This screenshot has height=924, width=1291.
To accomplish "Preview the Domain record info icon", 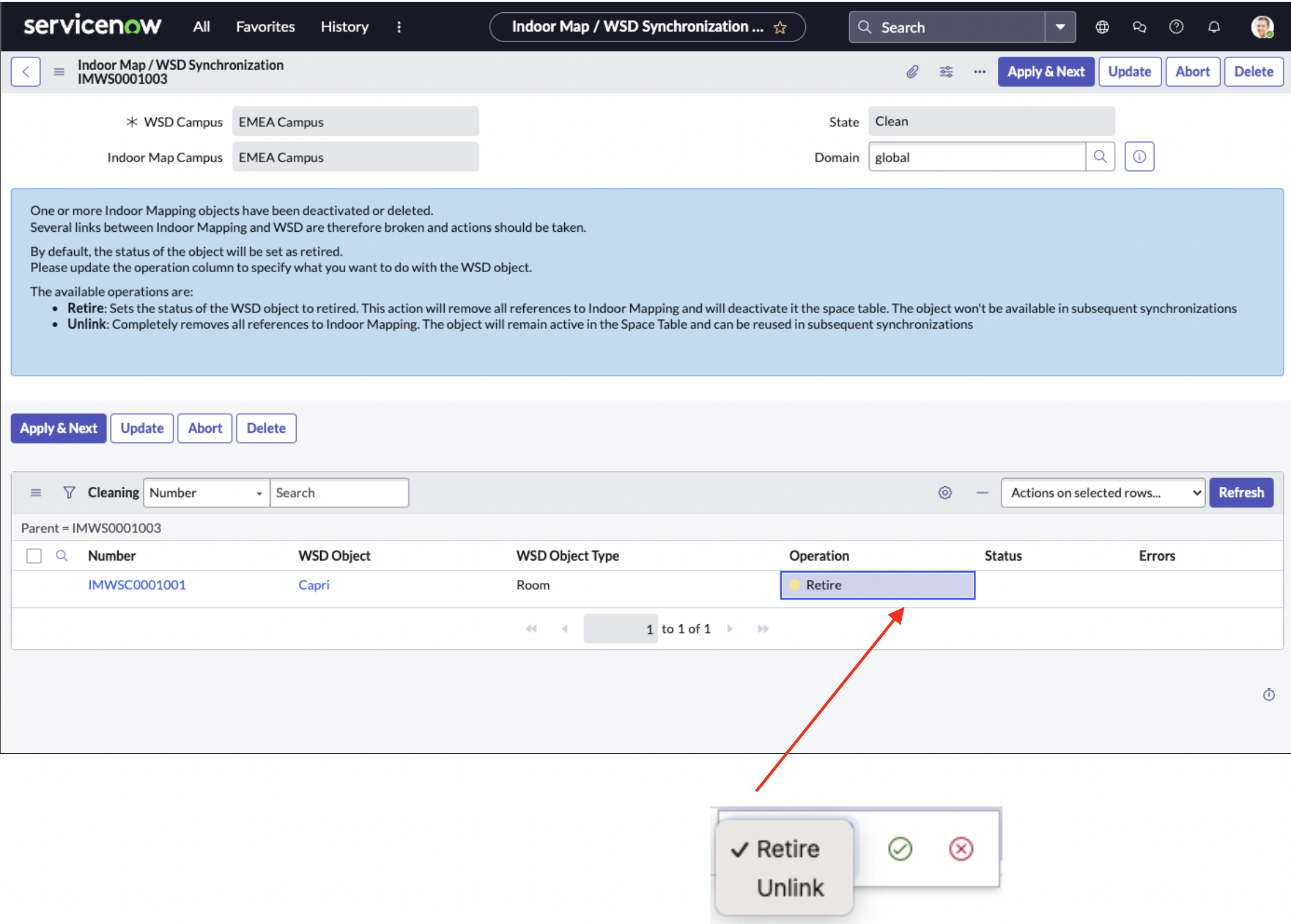I will coord(1139,157).
